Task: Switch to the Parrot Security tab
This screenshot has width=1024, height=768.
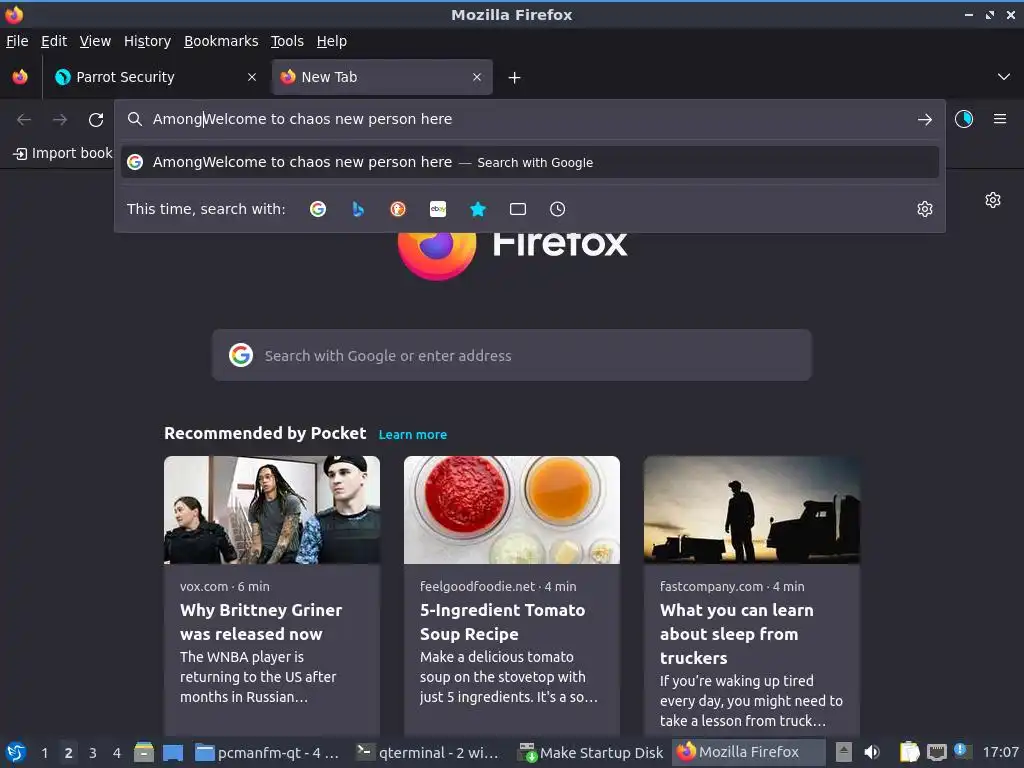Action: click(154, 77)
